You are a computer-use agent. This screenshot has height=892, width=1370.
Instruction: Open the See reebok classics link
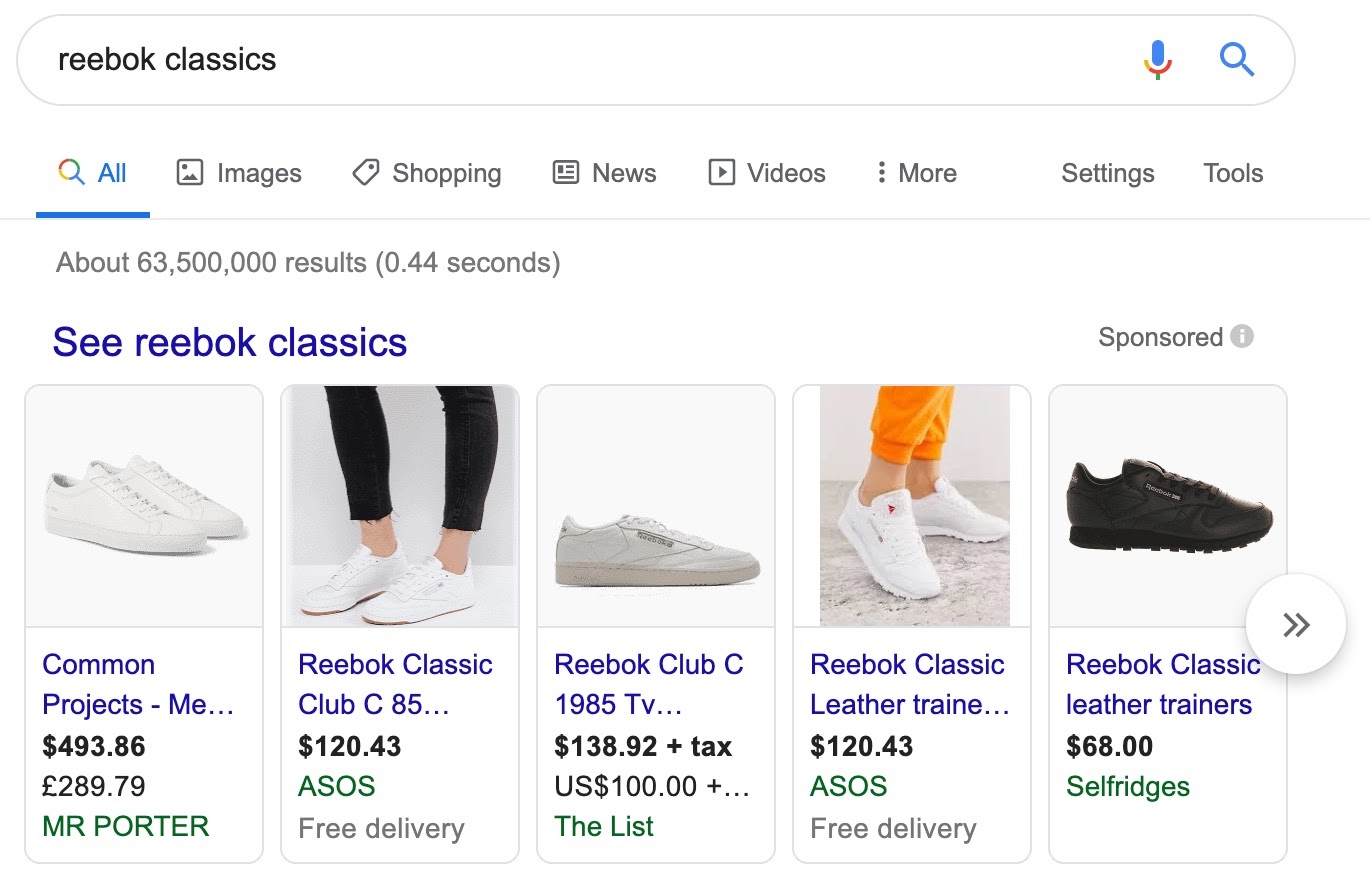[230, 342]
